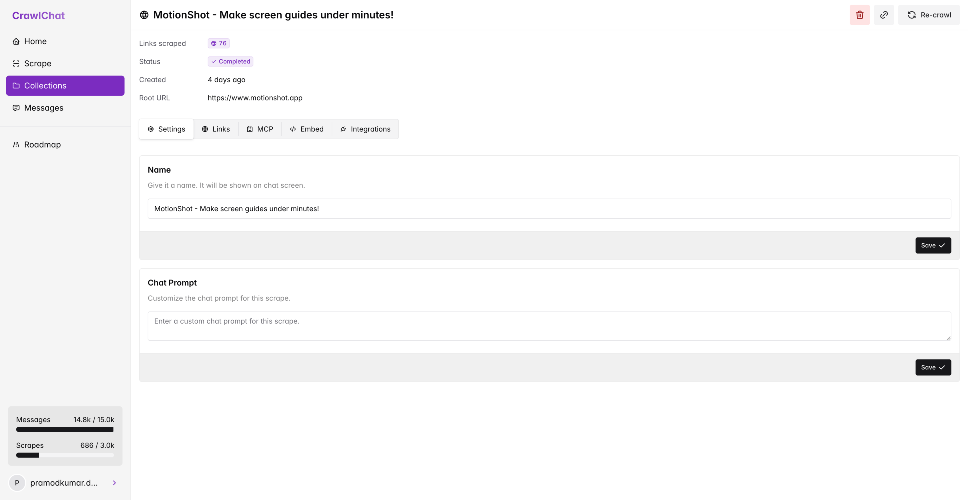Open the Integrations tab
Screen dimensions: 968x500
point(365,129)
